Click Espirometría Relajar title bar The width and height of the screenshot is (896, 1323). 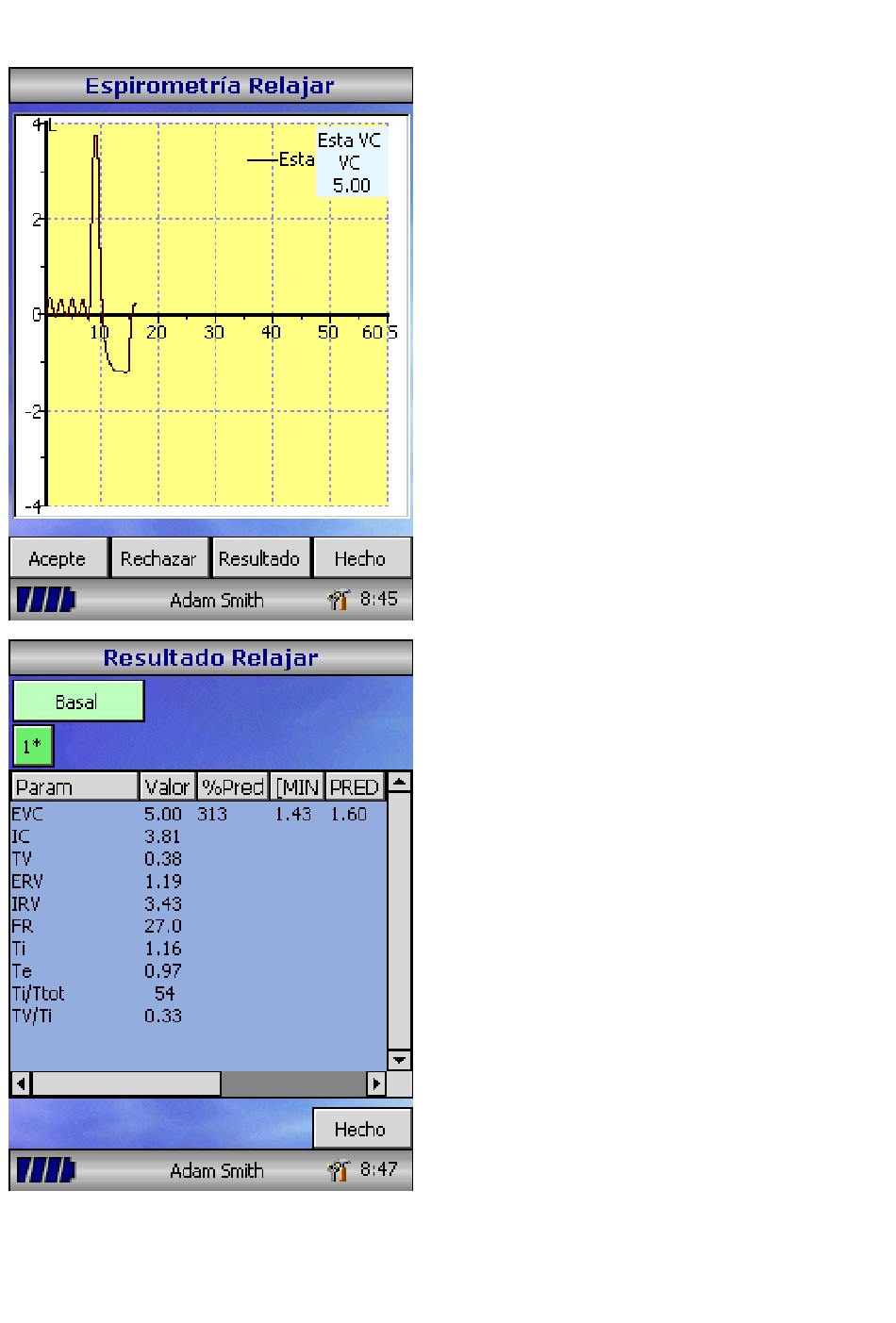(x=211, y=86)
